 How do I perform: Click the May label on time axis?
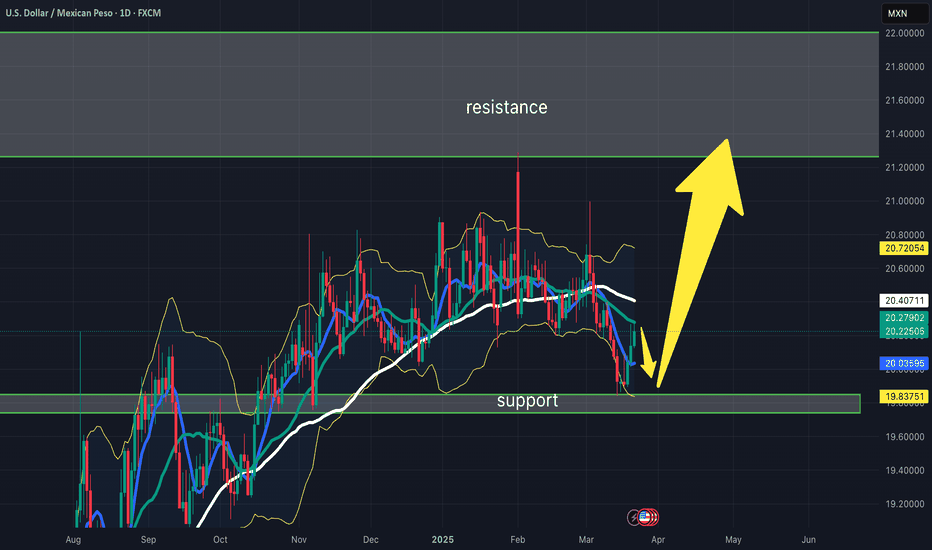click(733, 540)
